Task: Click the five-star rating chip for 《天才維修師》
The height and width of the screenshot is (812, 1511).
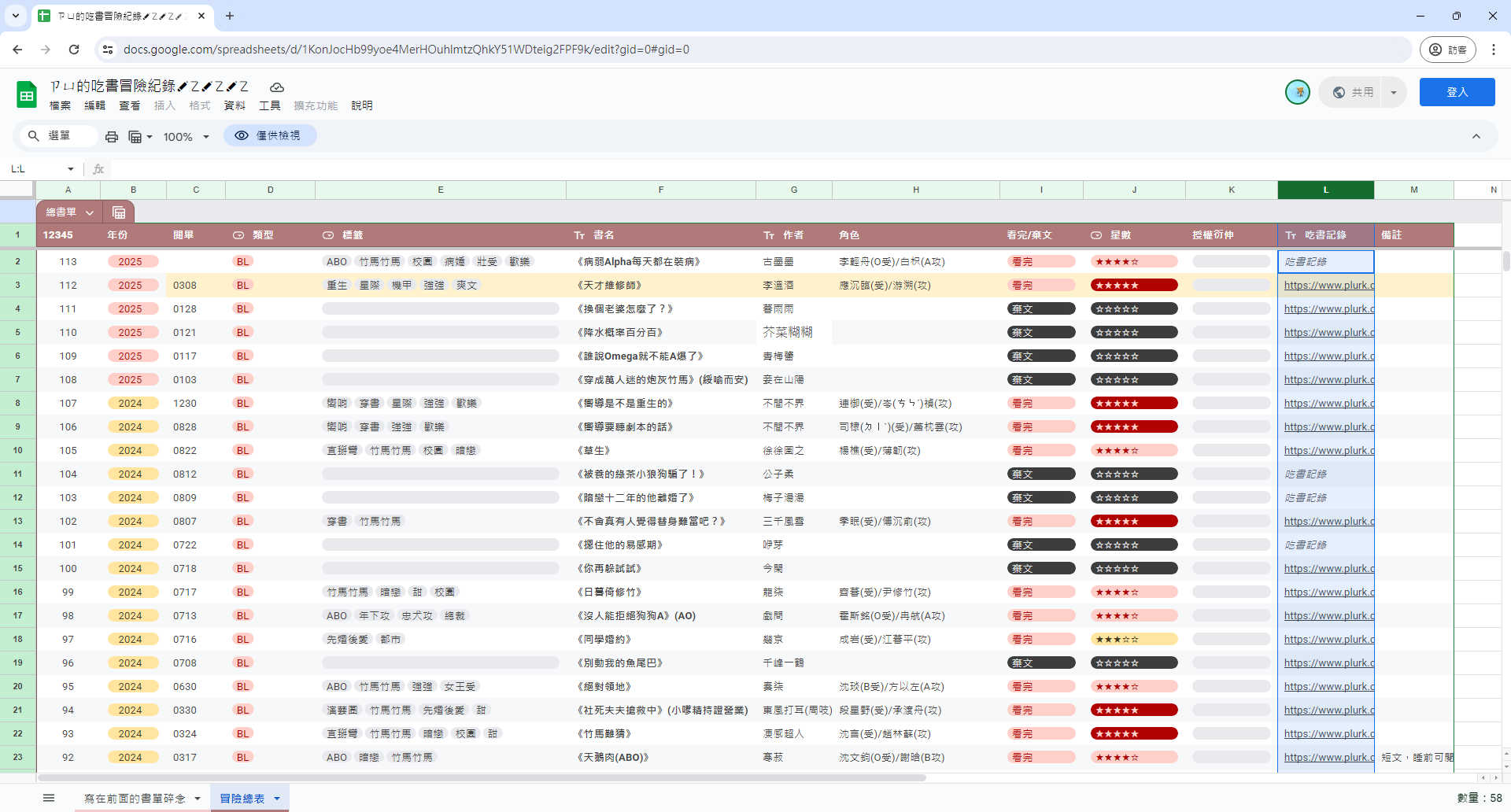Action: 1134,285
